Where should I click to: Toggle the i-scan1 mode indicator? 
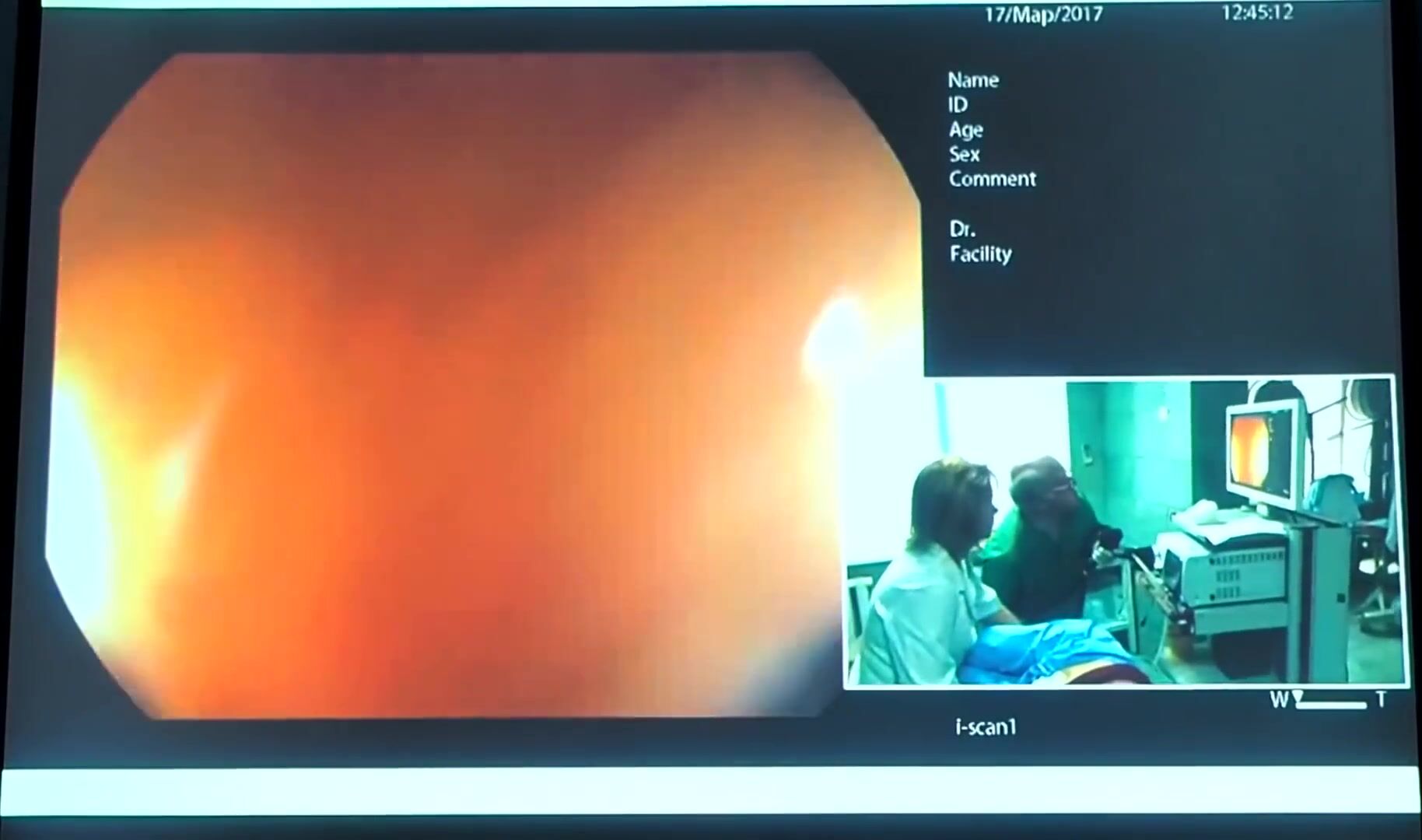[x=986, y=727]
